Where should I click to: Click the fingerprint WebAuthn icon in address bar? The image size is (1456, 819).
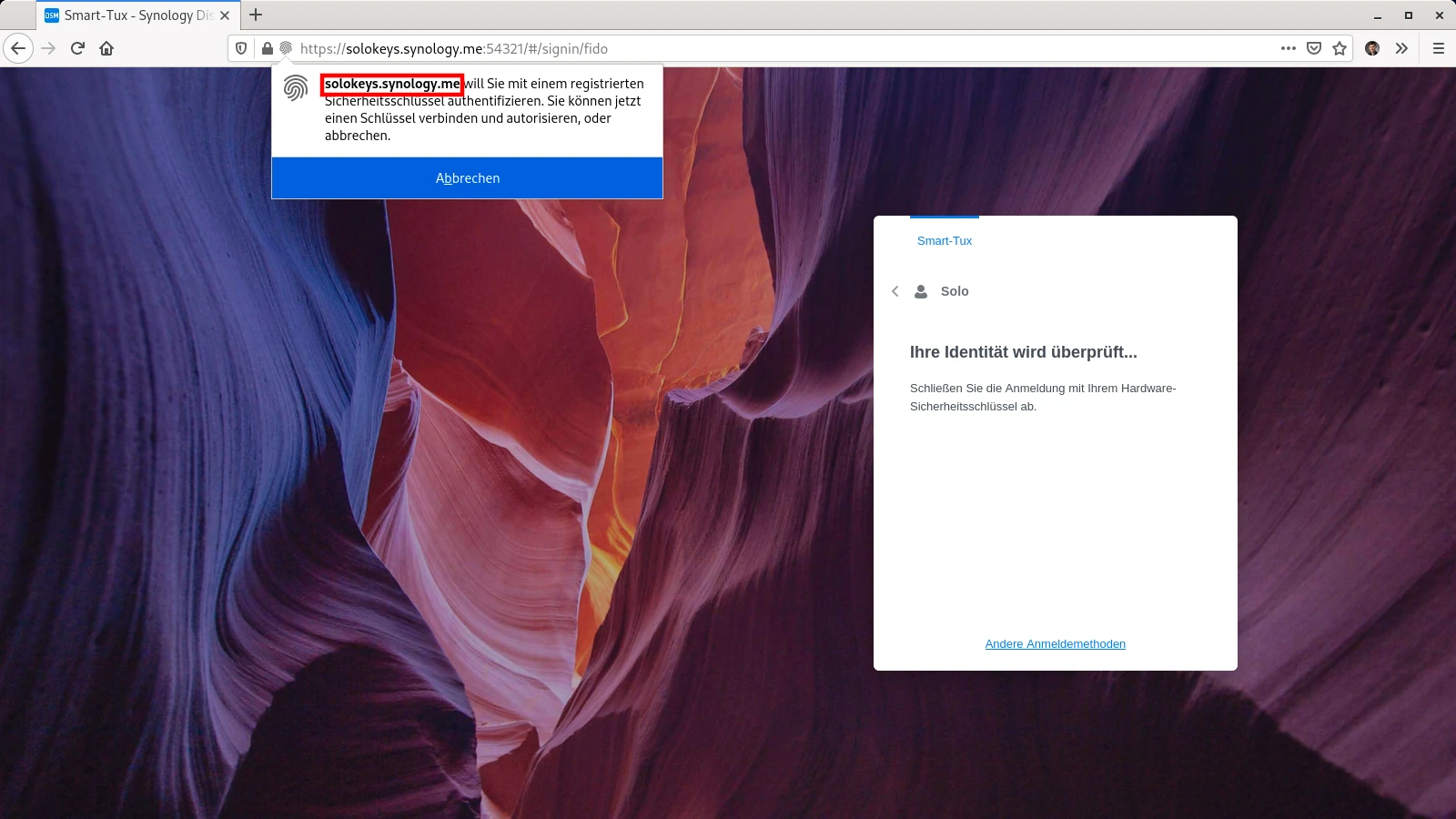point(286,48)
